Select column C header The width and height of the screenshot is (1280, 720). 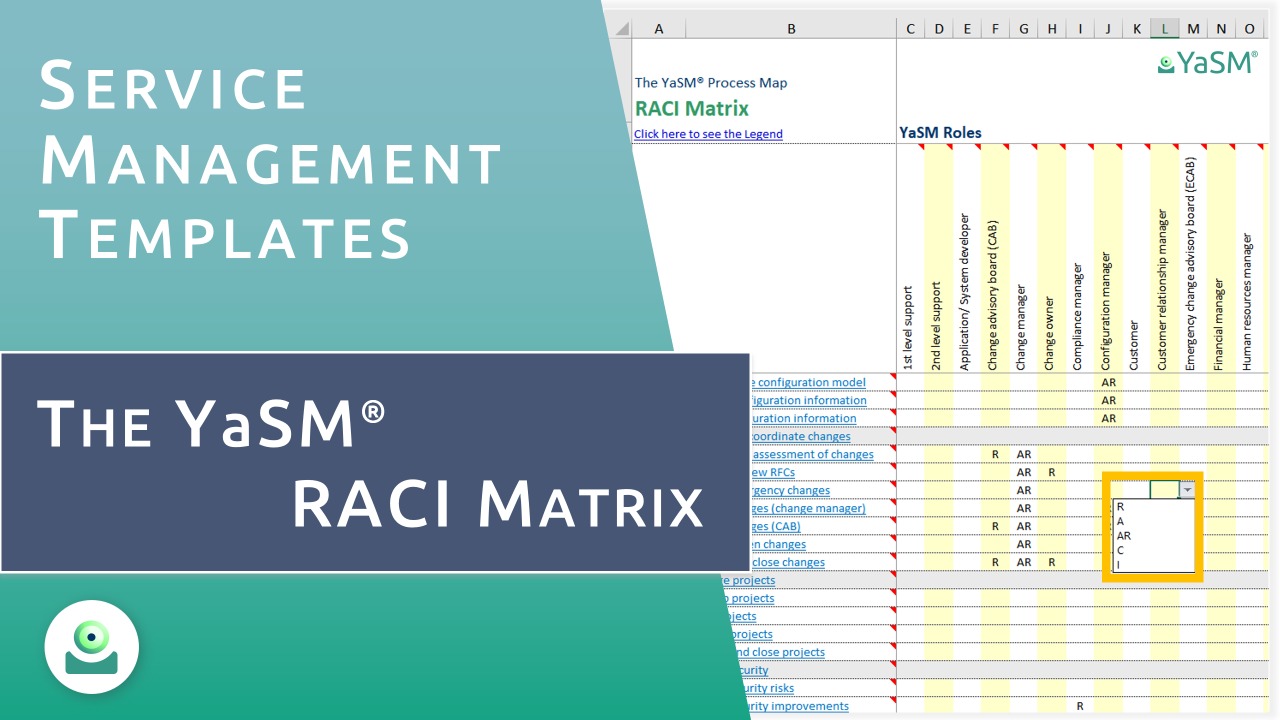tap(910, 29)
